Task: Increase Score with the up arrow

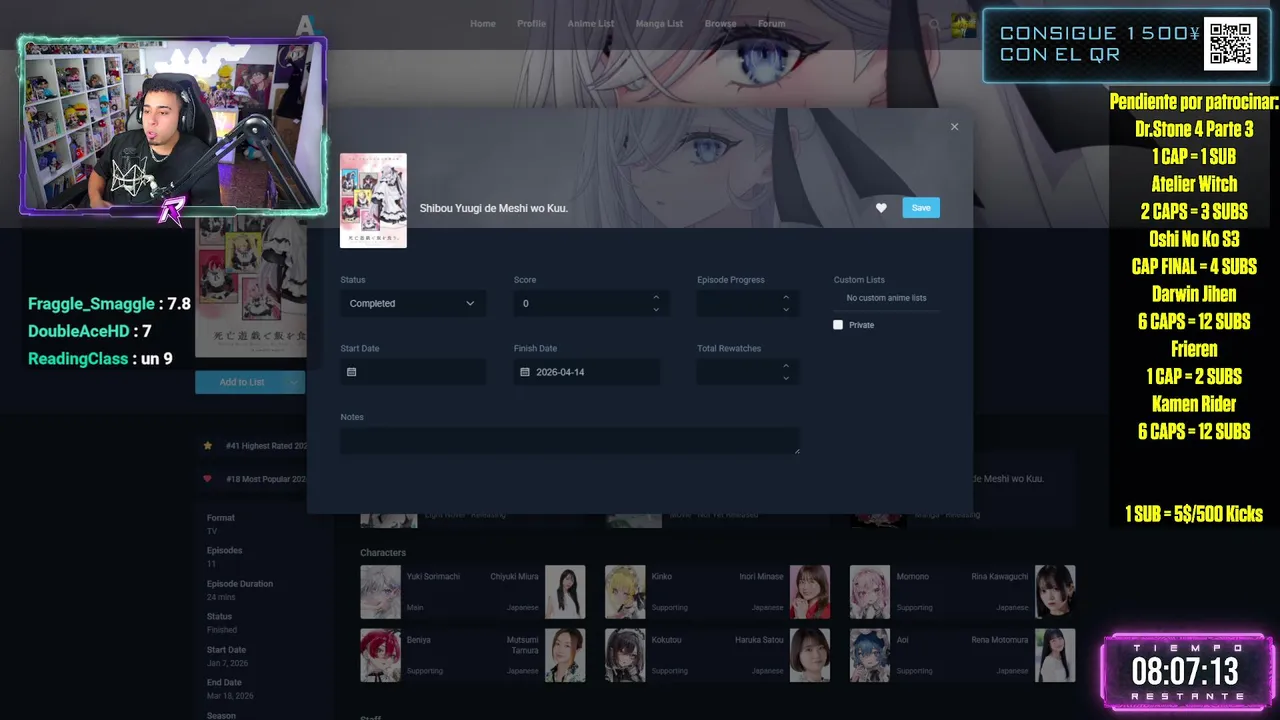Action: pos(656,297)
